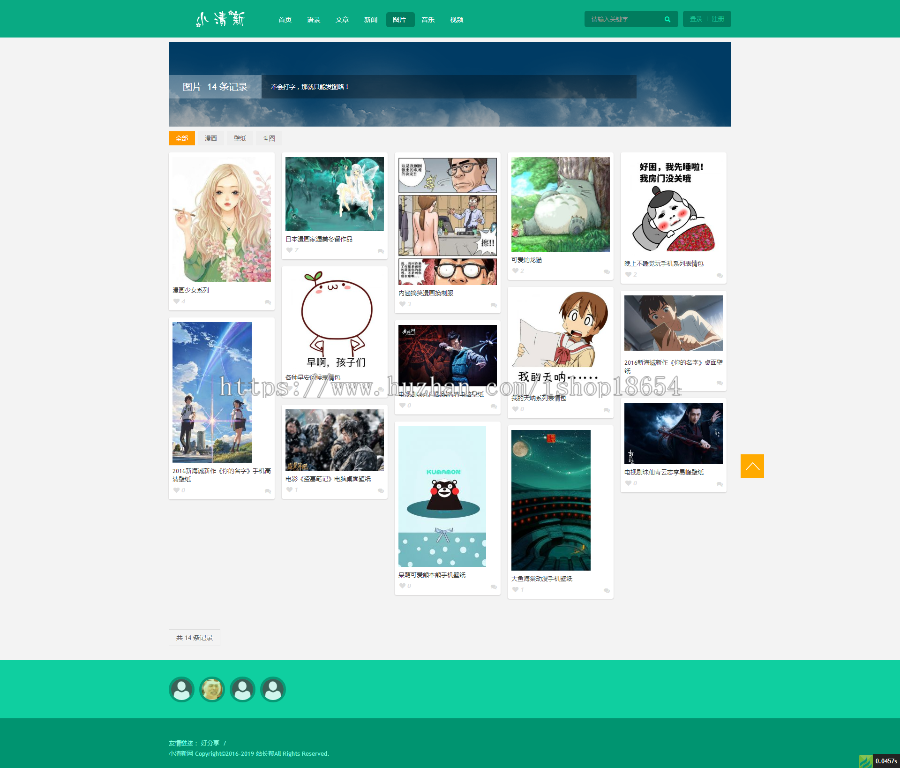Like the moonlit tulou wallpaper card
Image resolution: width=900 pixels, height=768 pixels.
point(515,589)
